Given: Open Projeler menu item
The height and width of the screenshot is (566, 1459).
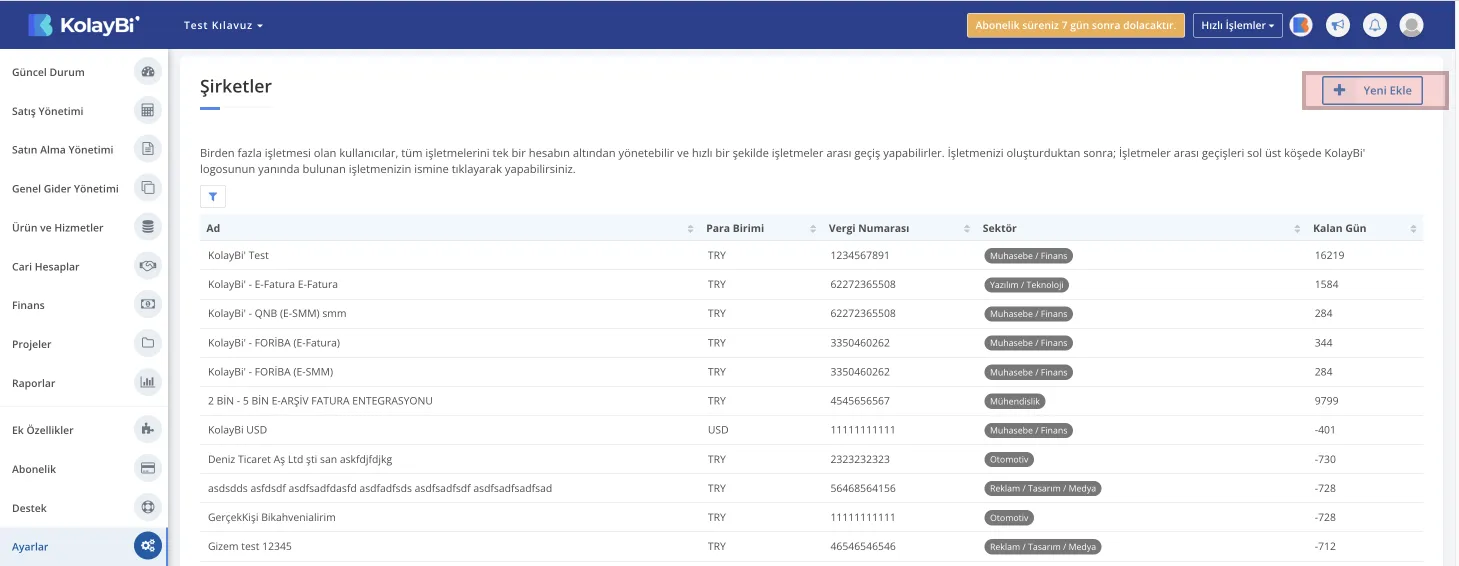Looking at the screenshot, I should pyautogui.click(x=84, y=344).
